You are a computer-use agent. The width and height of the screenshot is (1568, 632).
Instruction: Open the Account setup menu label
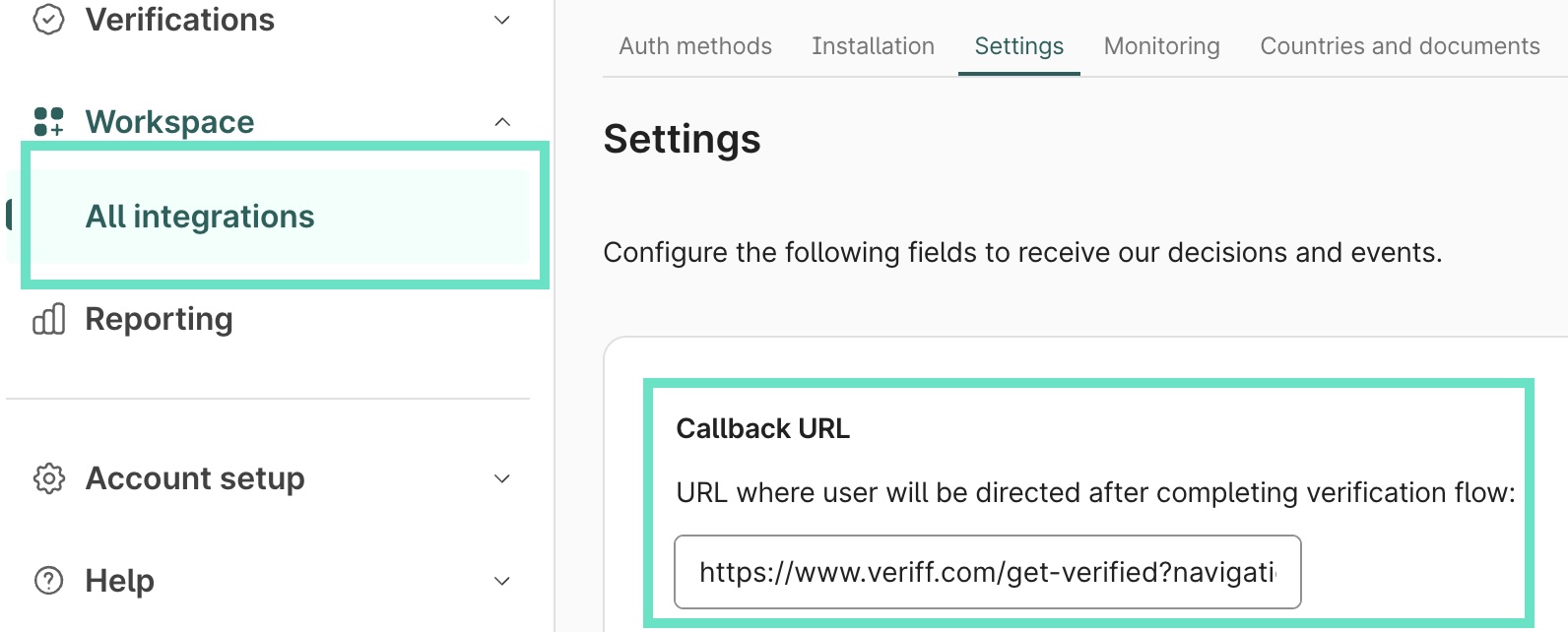point(195,478)
